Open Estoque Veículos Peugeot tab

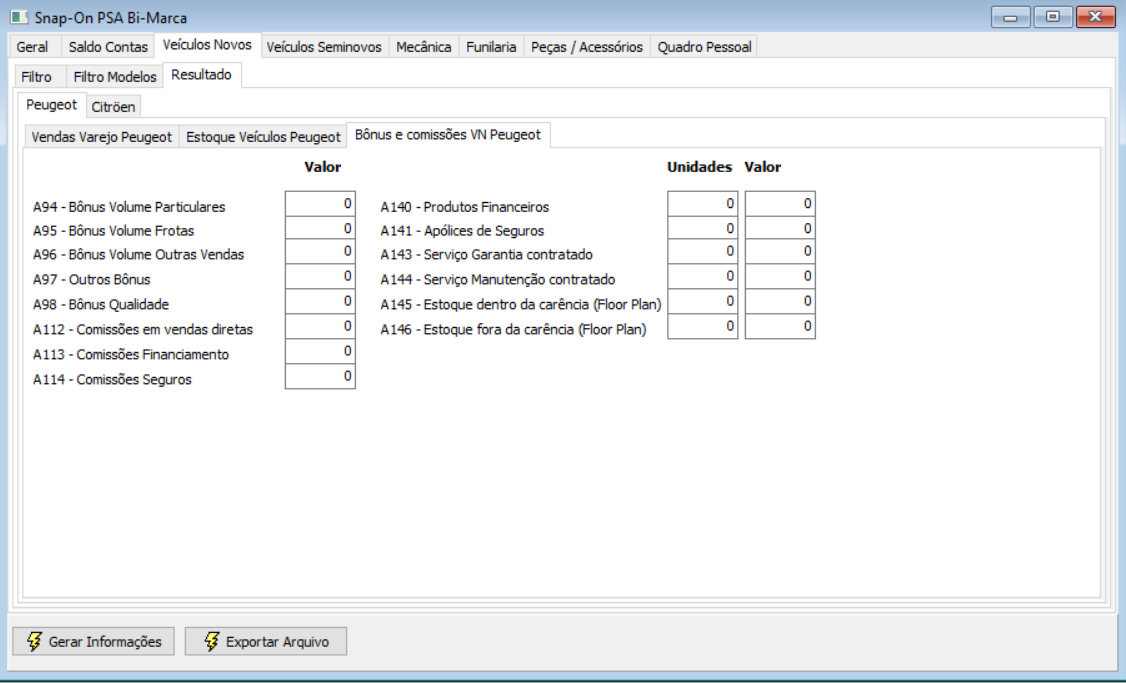tap(264, 137)
